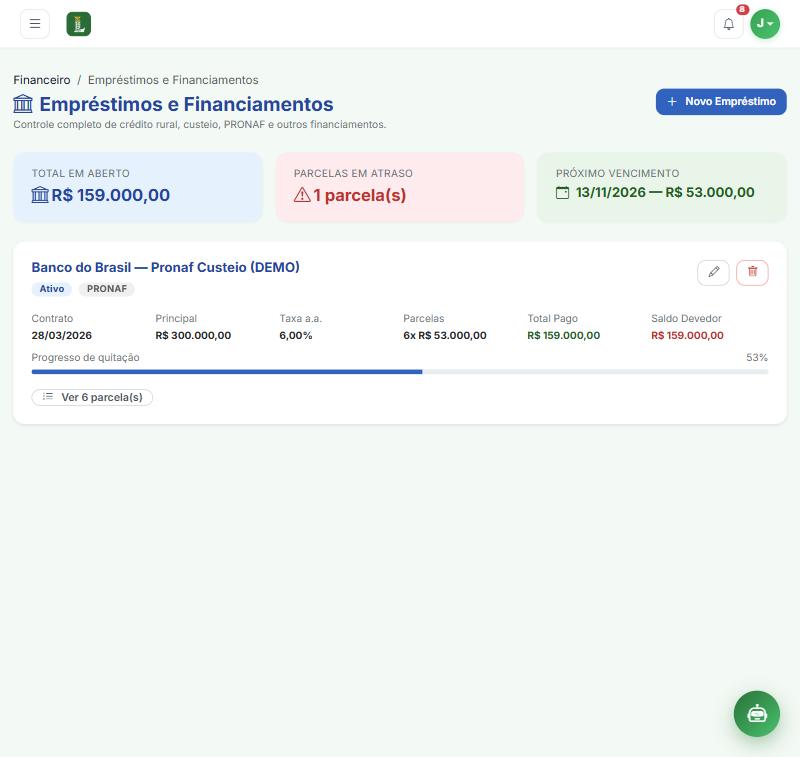The image size is (800, 757).
Task: Edit the Banco do Brasil loan
Action: pyautogui.click(x=713, y=272)
